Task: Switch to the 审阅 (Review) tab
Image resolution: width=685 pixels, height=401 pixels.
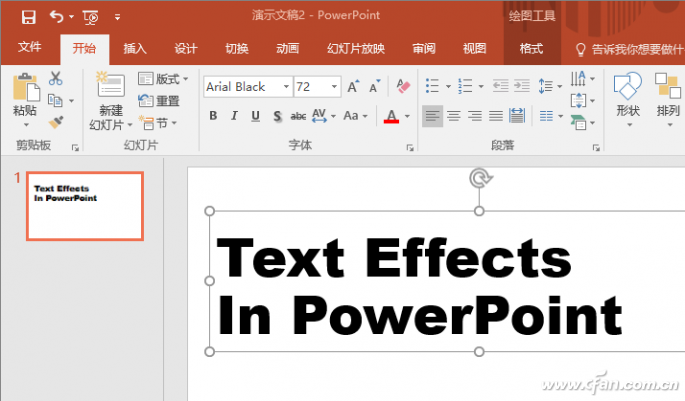Action: 424,48
